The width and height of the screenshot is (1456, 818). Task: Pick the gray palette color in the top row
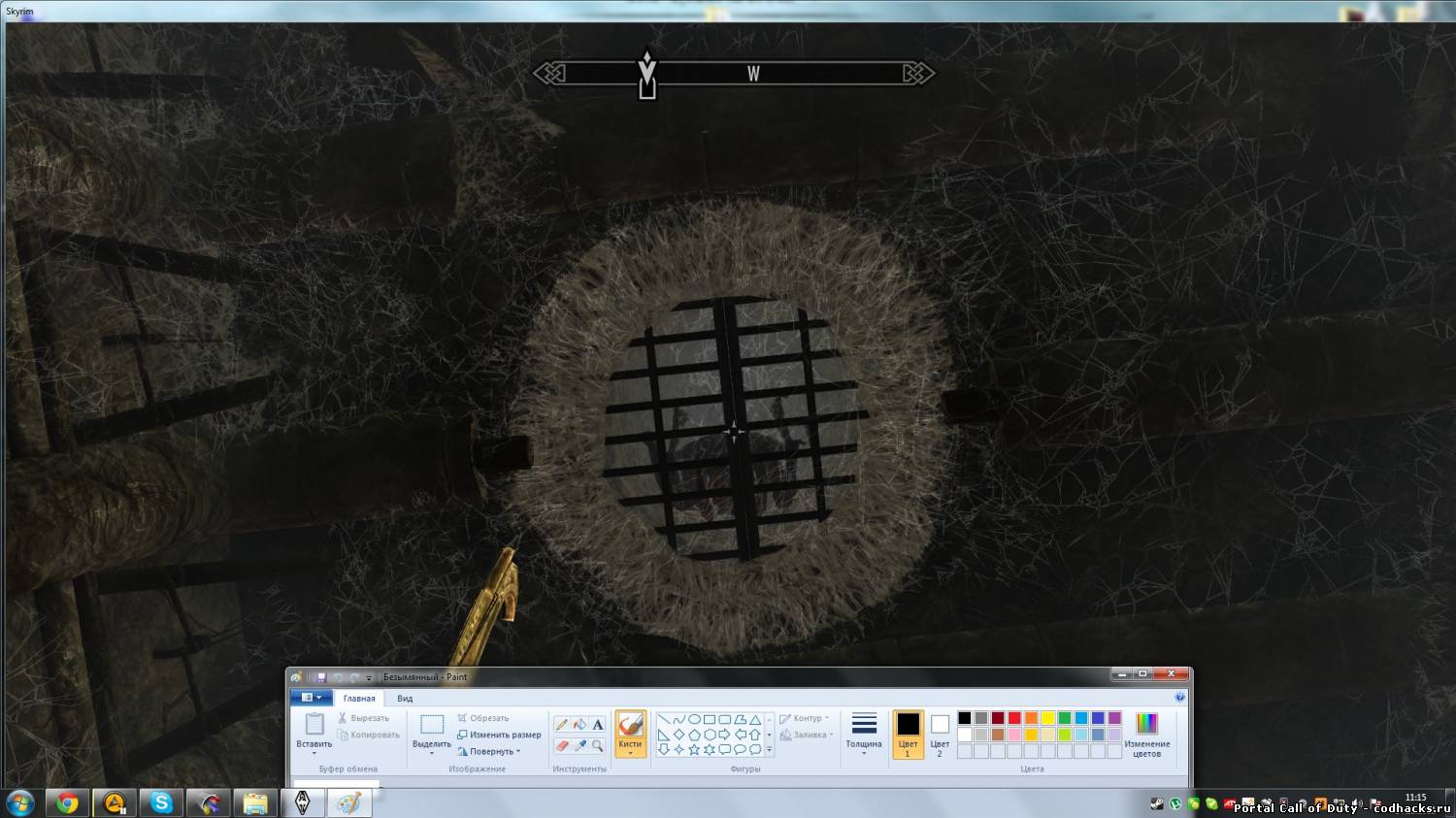[x=981, y=718]
